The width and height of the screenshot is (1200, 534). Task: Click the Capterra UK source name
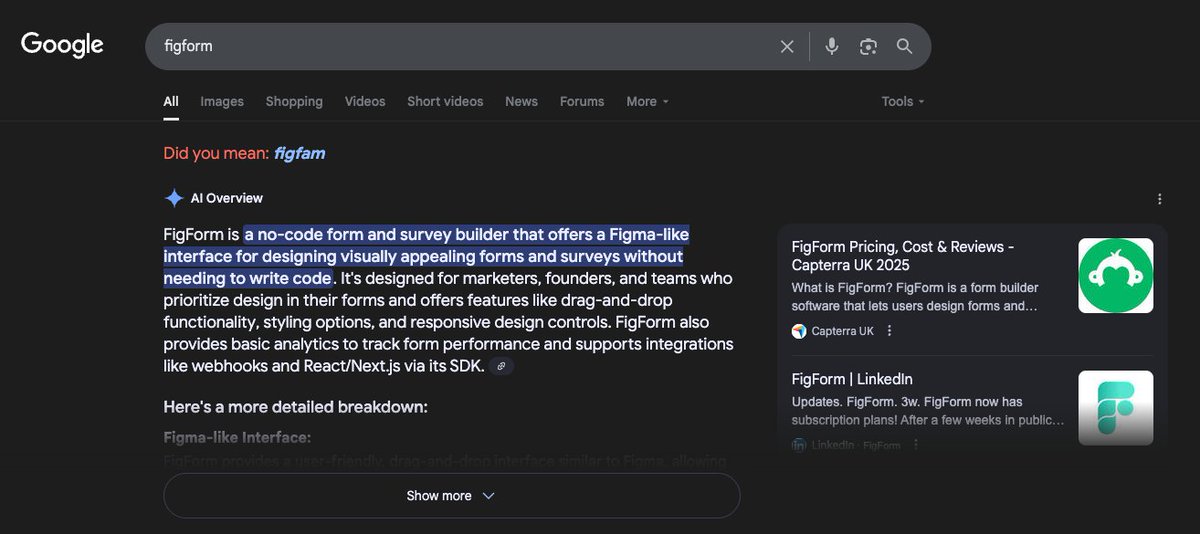tap(842, 331)
